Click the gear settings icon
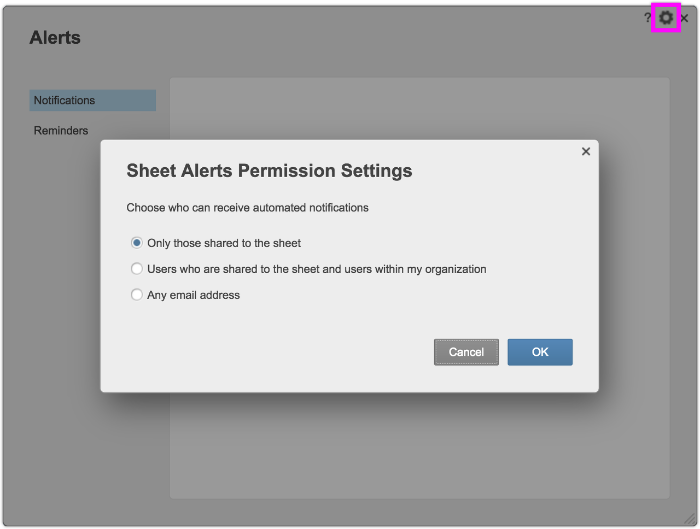The height and width of the screenshot is (529, 700). pyautogui.click(x=666, y=18)
